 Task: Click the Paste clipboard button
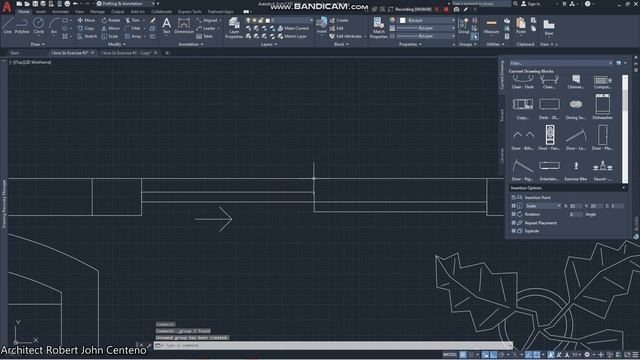point(520,26)
